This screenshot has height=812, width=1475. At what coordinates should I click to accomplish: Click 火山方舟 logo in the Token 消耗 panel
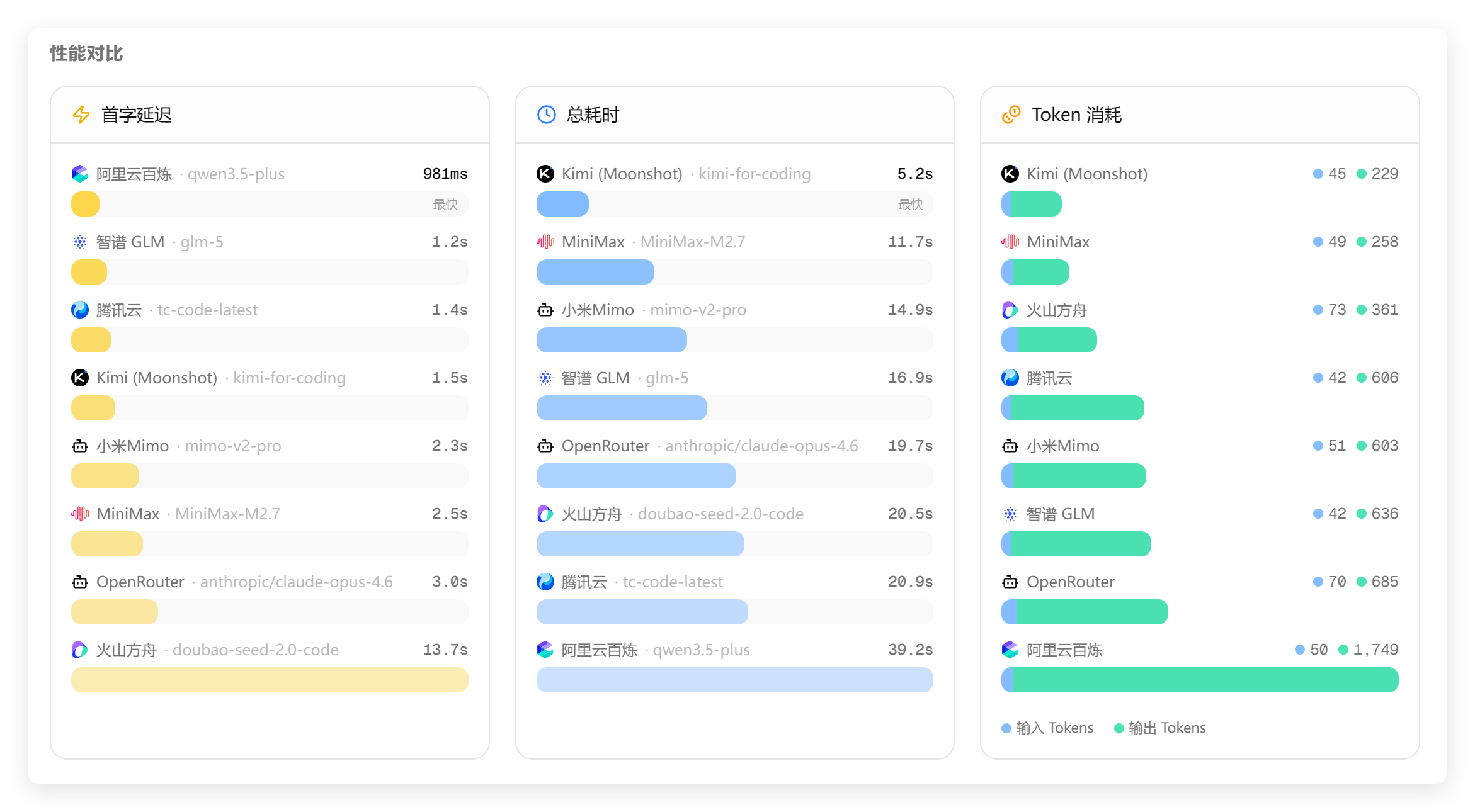tap(1010, 310)
